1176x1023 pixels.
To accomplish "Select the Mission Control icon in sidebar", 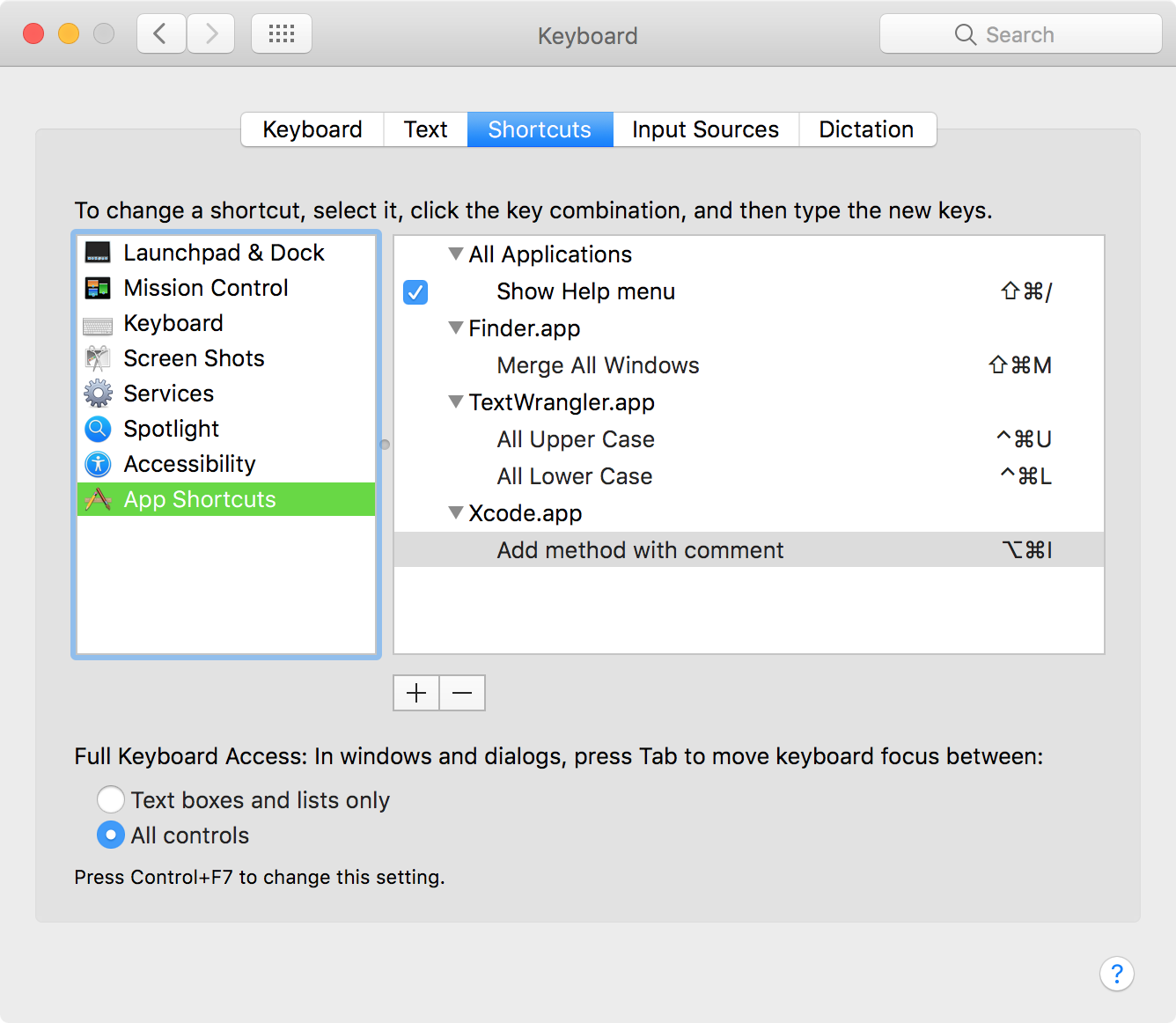I will 98,288.
